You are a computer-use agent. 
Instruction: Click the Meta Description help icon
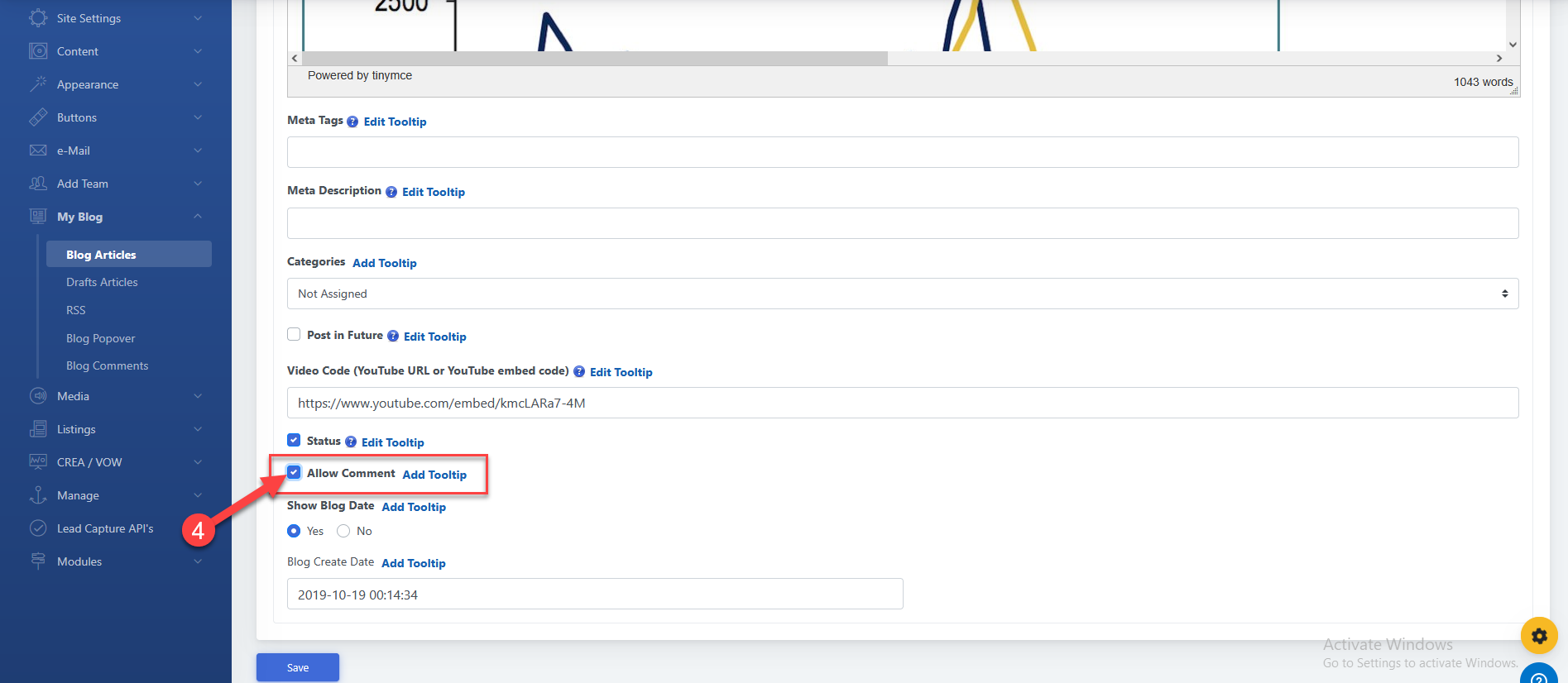click(x=391, y=192)
